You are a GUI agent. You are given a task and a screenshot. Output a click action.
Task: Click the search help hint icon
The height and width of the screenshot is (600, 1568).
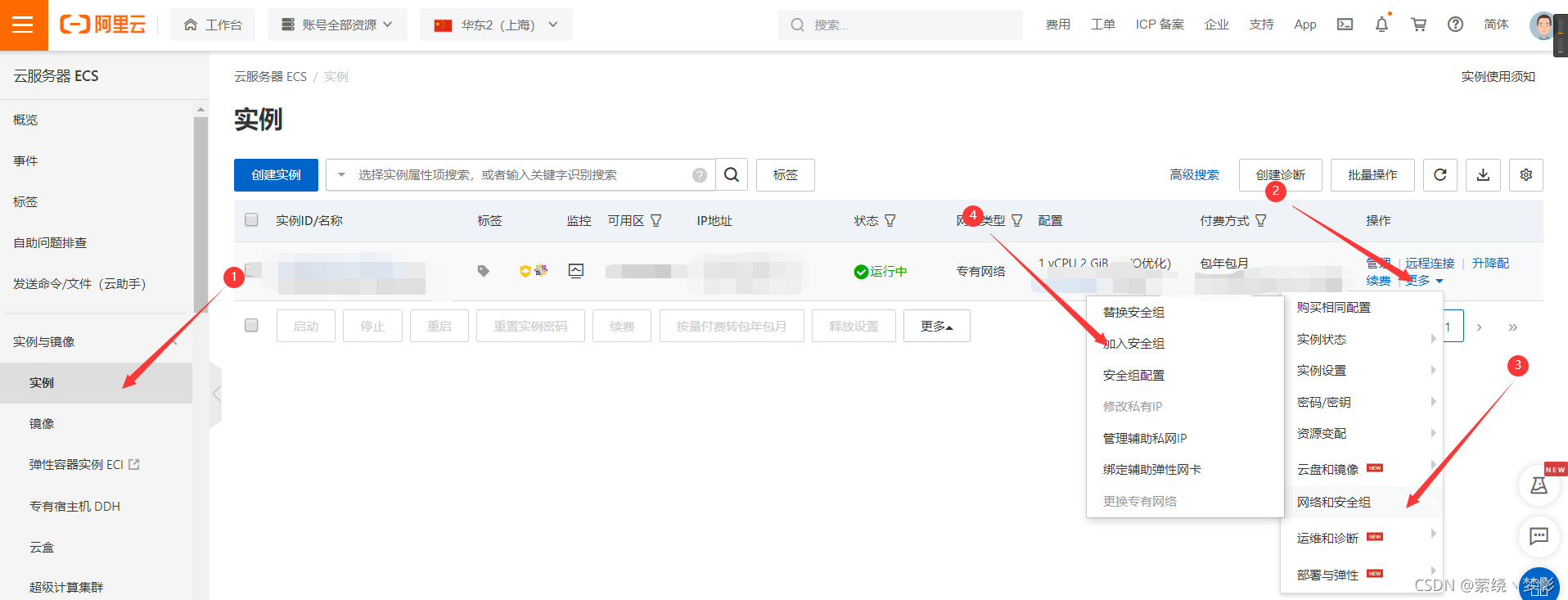[699, 175]
